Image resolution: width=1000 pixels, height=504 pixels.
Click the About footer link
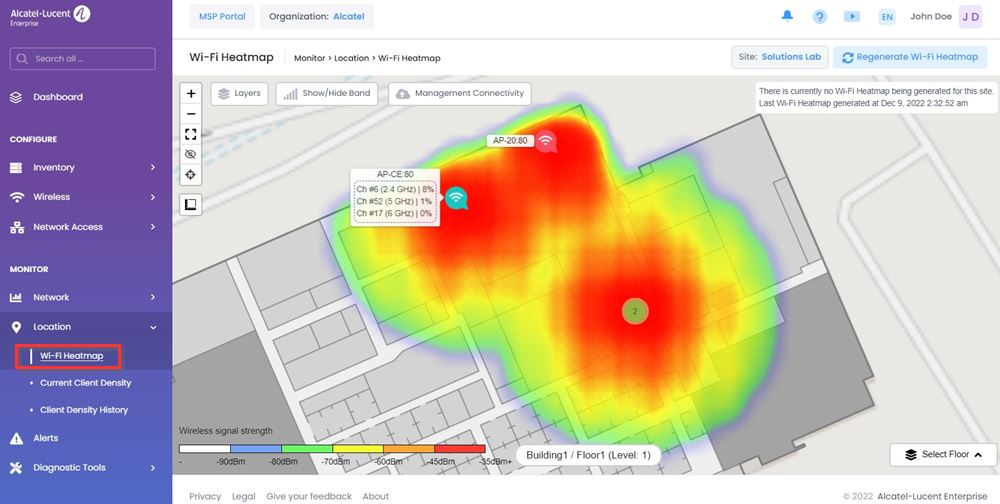376,496
